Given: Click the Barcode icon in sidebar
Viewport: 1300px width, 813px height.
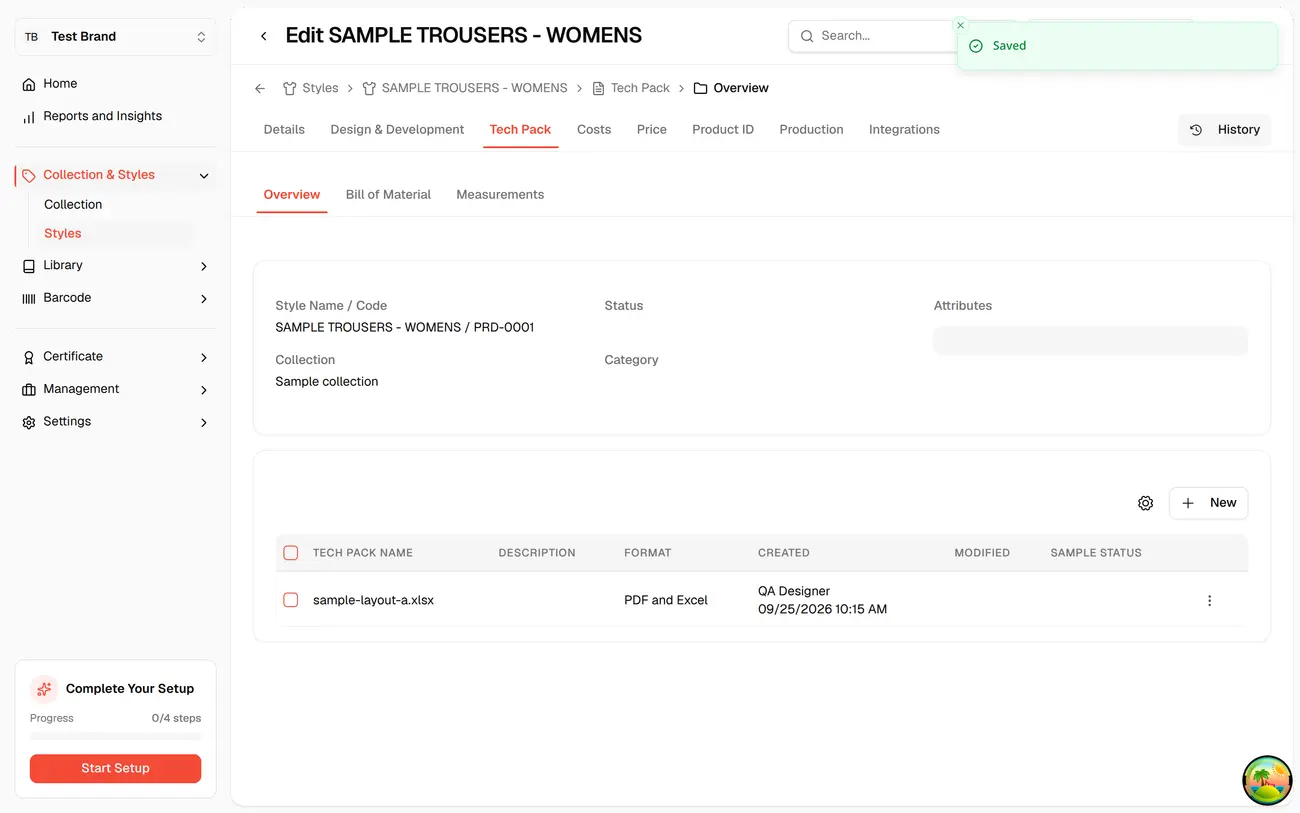Looking at the screenshot, I should point(29,298).
